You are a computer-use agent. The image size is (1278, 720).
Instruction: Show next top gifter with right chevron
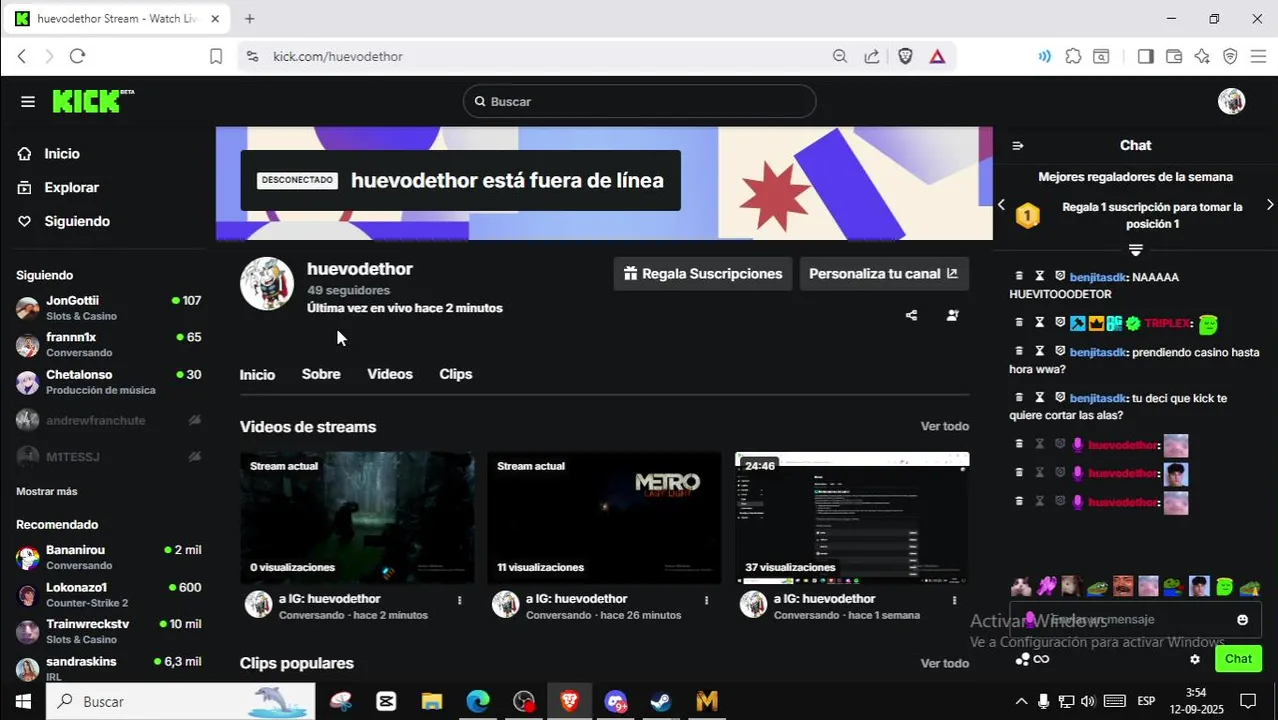1270,205
